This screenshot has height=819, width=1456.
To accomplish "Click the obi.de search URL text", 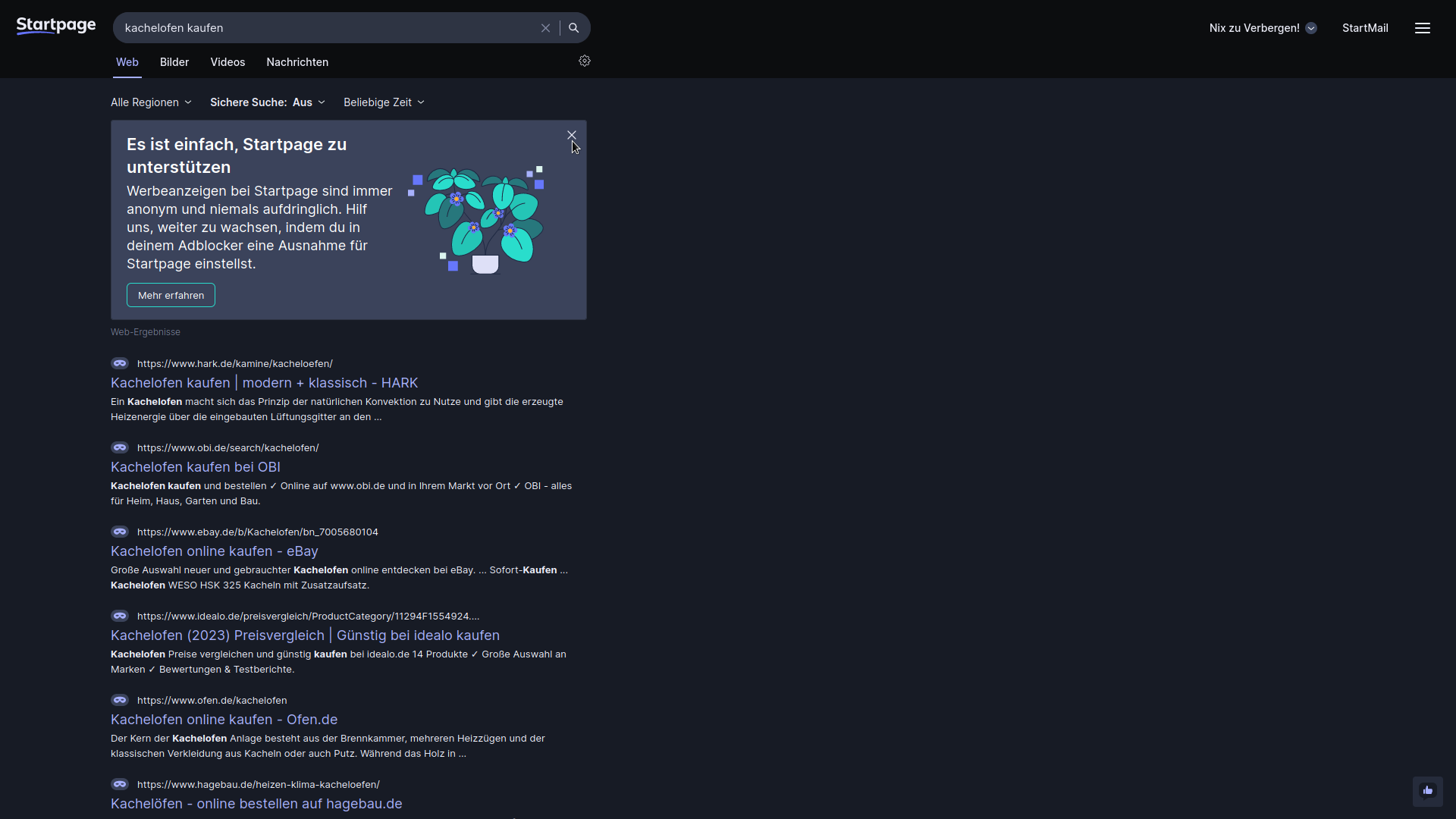I will (228, 448).
